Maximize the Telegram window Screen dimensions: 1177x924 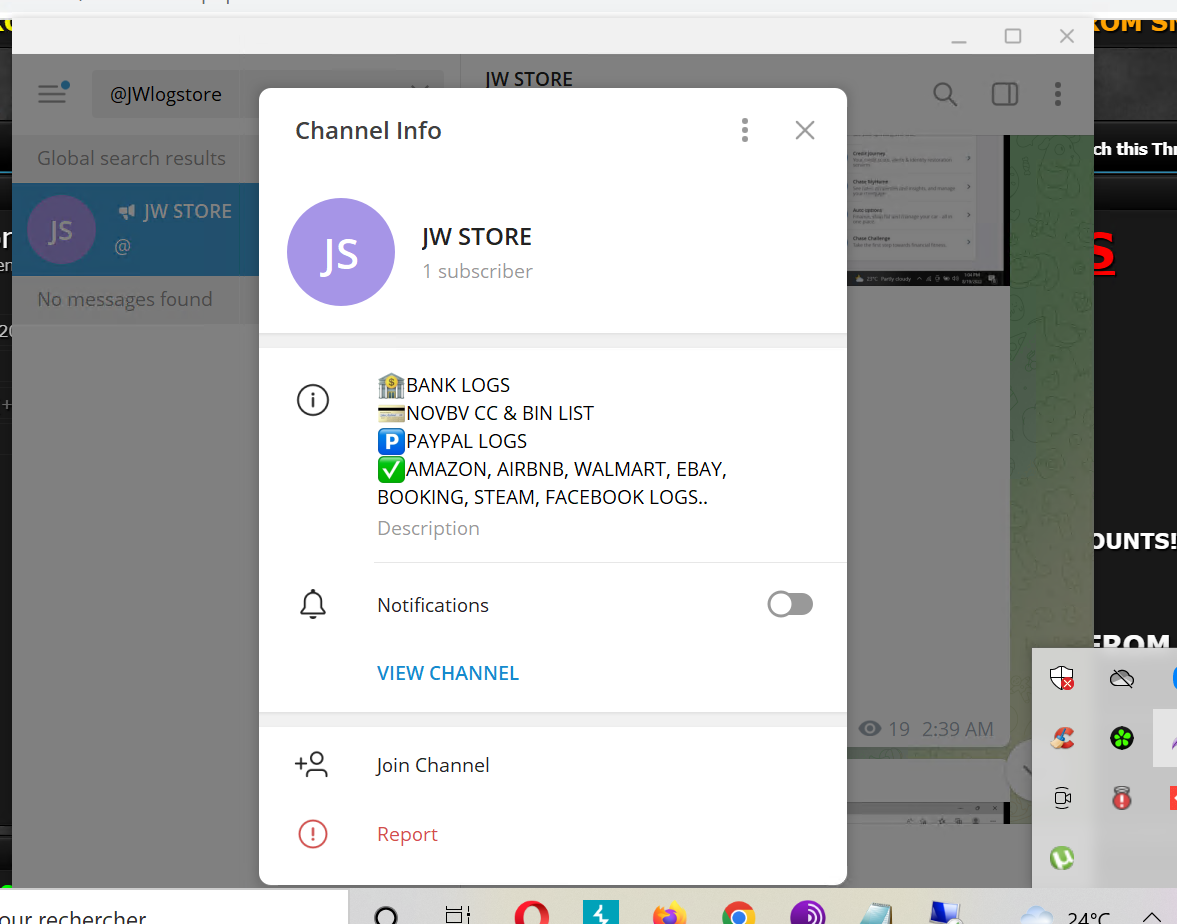point(1013,36)
